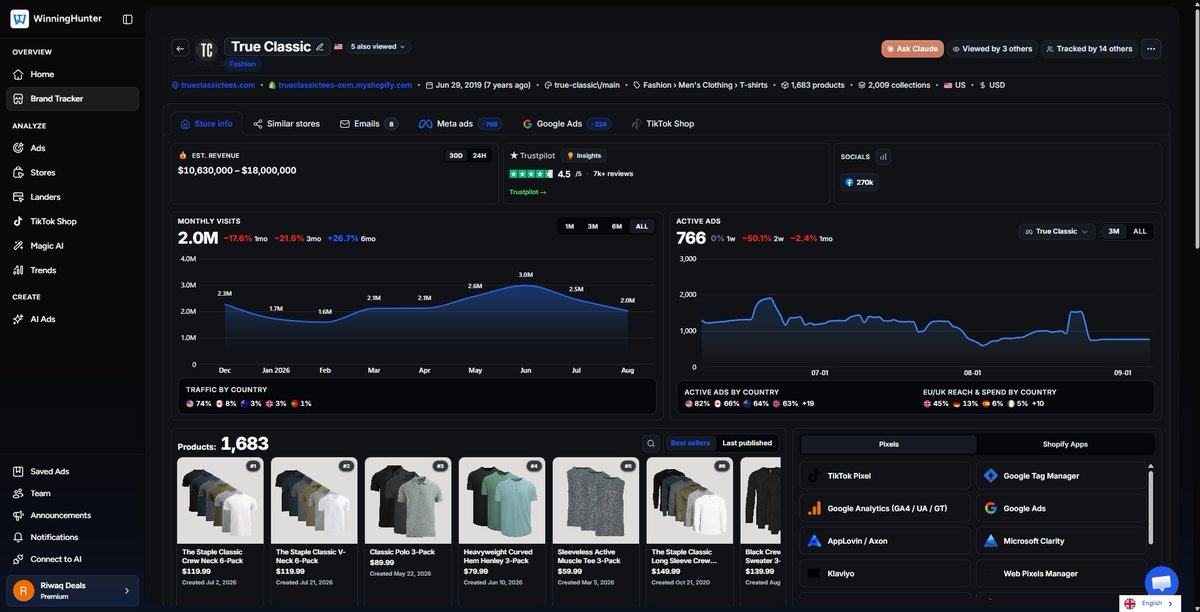
Task: Click the back arrow beside True Classic
Action: click(x=180, y=48)
